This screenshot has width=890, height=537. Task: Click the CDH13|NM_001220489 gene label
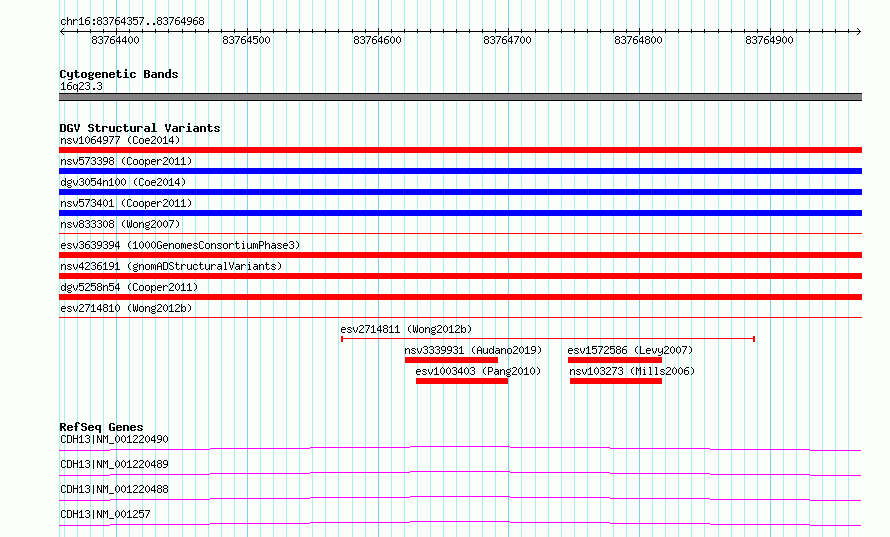click(114, 464)
